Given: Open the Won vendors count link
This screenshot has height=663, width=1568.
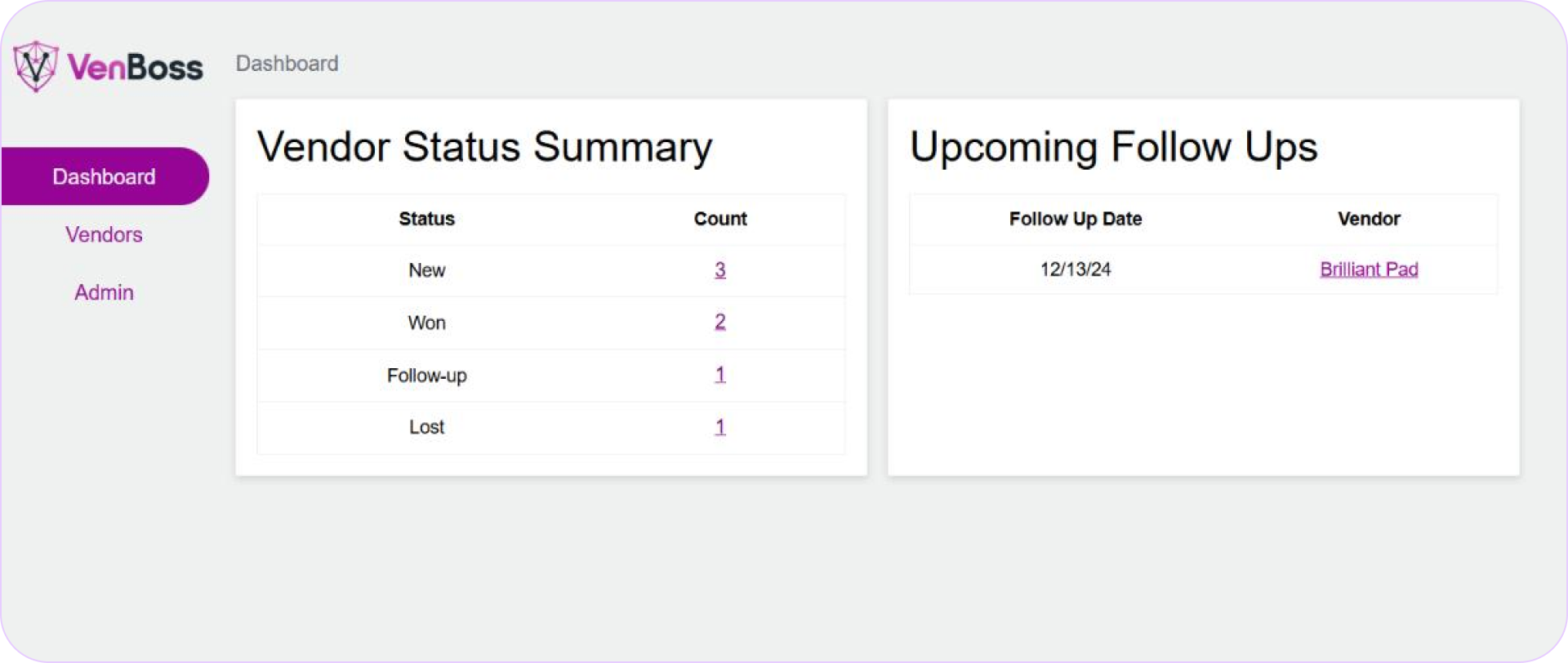Looking at the screenshot, I should point(719,322).
